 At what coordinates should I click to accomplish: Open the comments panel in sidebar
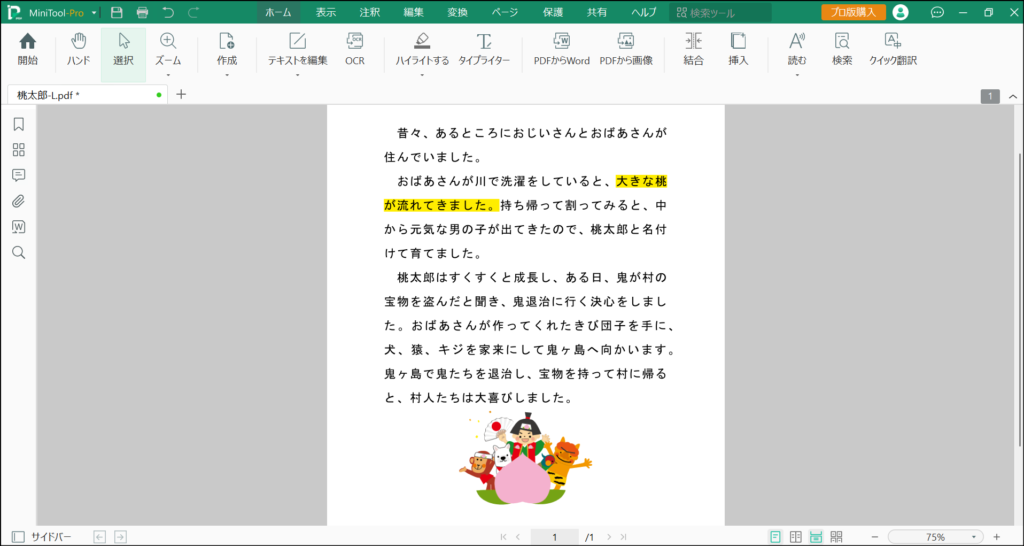point(18,176)
